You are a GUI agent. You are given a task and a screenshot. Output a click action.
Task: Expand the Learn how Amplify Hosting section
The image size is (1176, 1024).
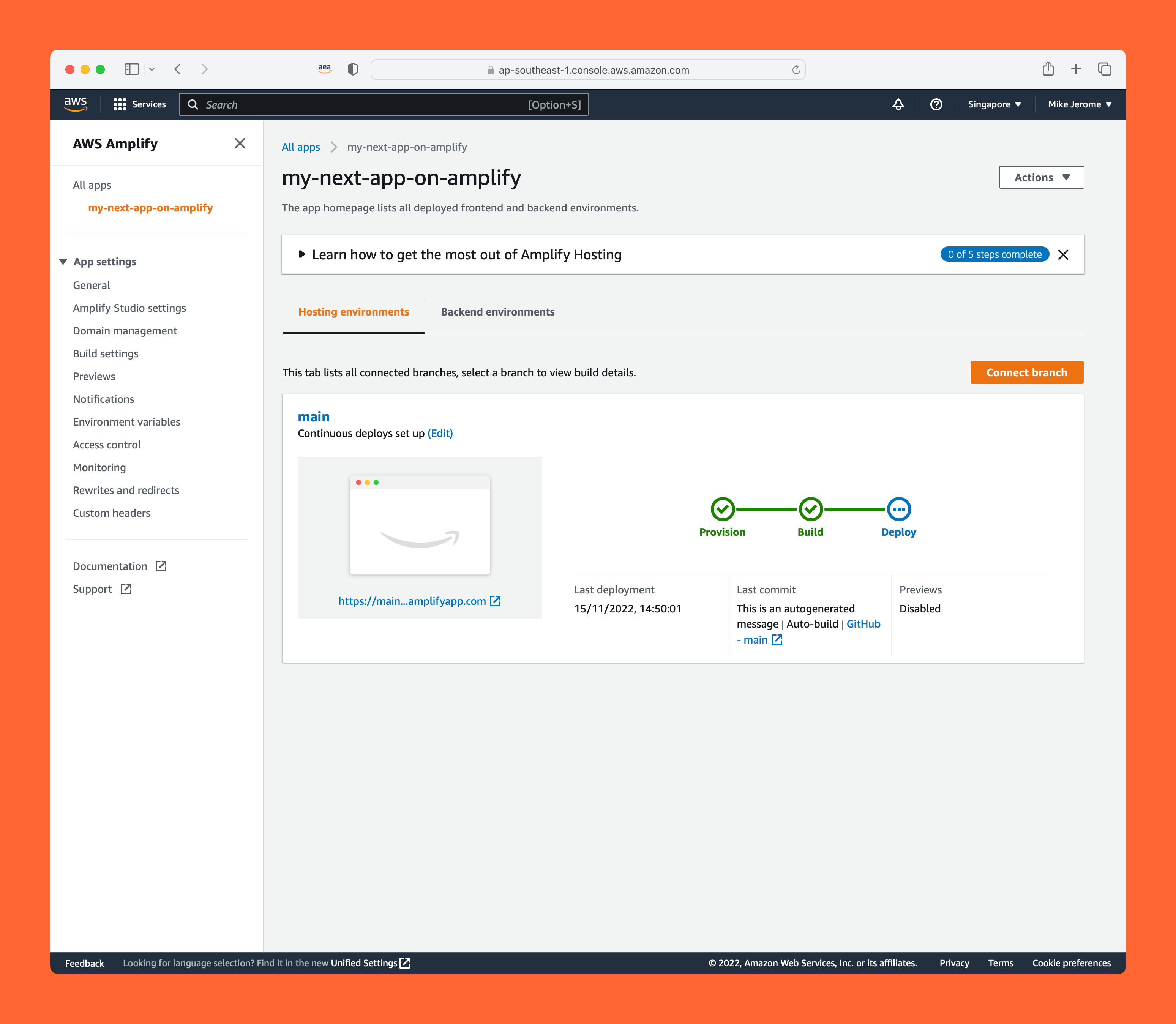pyautogui.click(x=302, y=254)
